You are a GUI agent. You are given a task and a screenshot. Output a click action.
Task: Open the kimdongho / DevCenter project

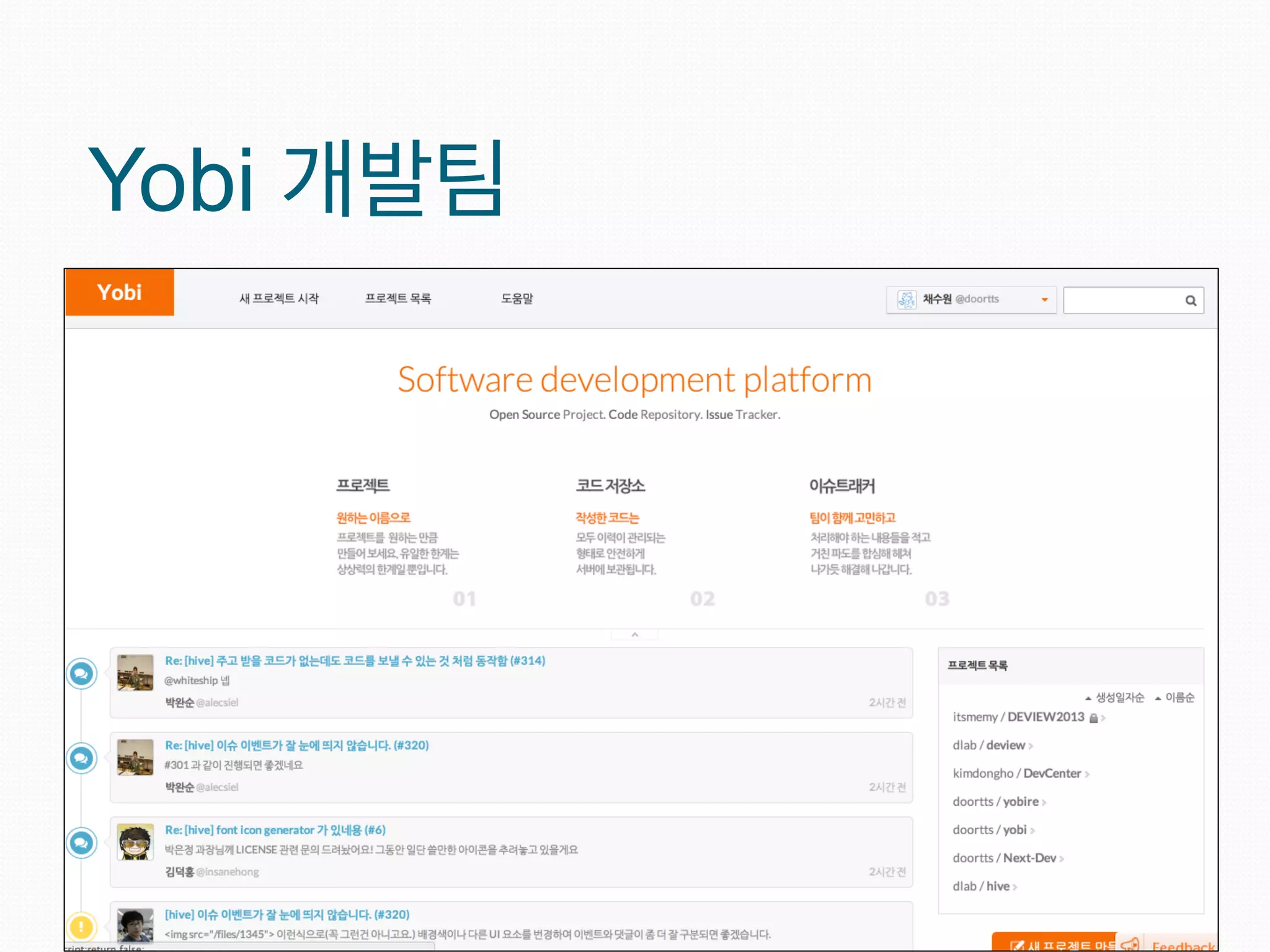[x=1017, y=773]
